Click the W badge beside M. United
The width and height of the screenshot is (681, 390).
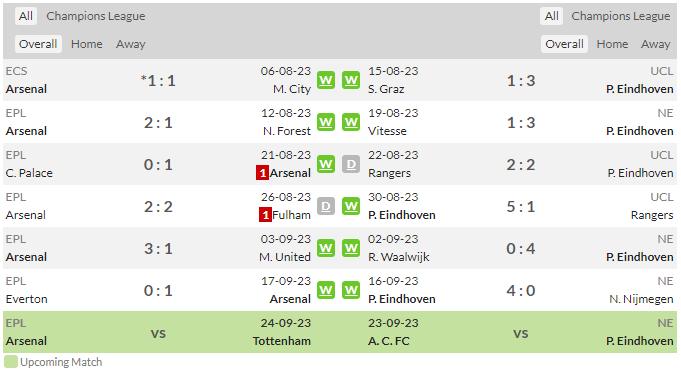tap(326, 248)
